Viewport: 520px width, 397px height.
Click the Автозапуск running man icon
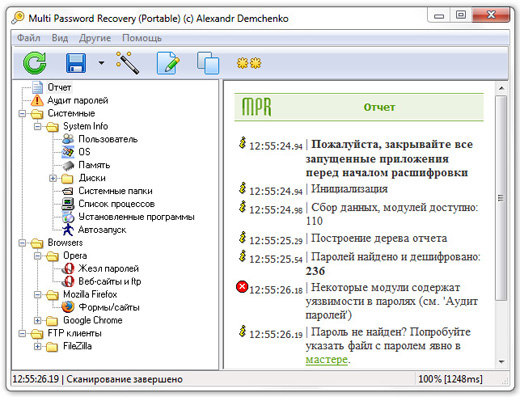pyautogui.click(x=68, y=229)
